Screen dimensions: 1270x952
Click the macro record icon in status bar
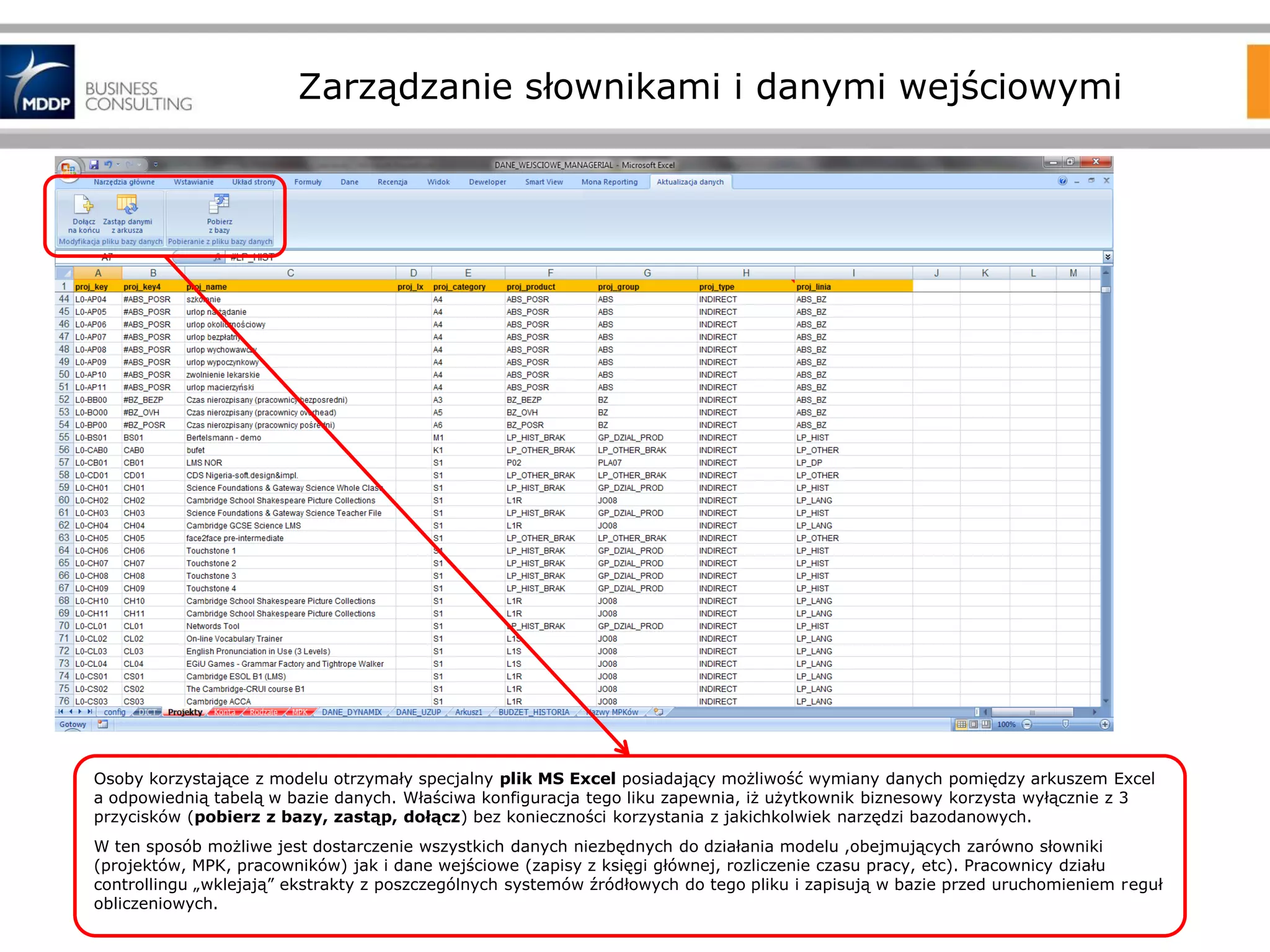(x=102, y=725)
